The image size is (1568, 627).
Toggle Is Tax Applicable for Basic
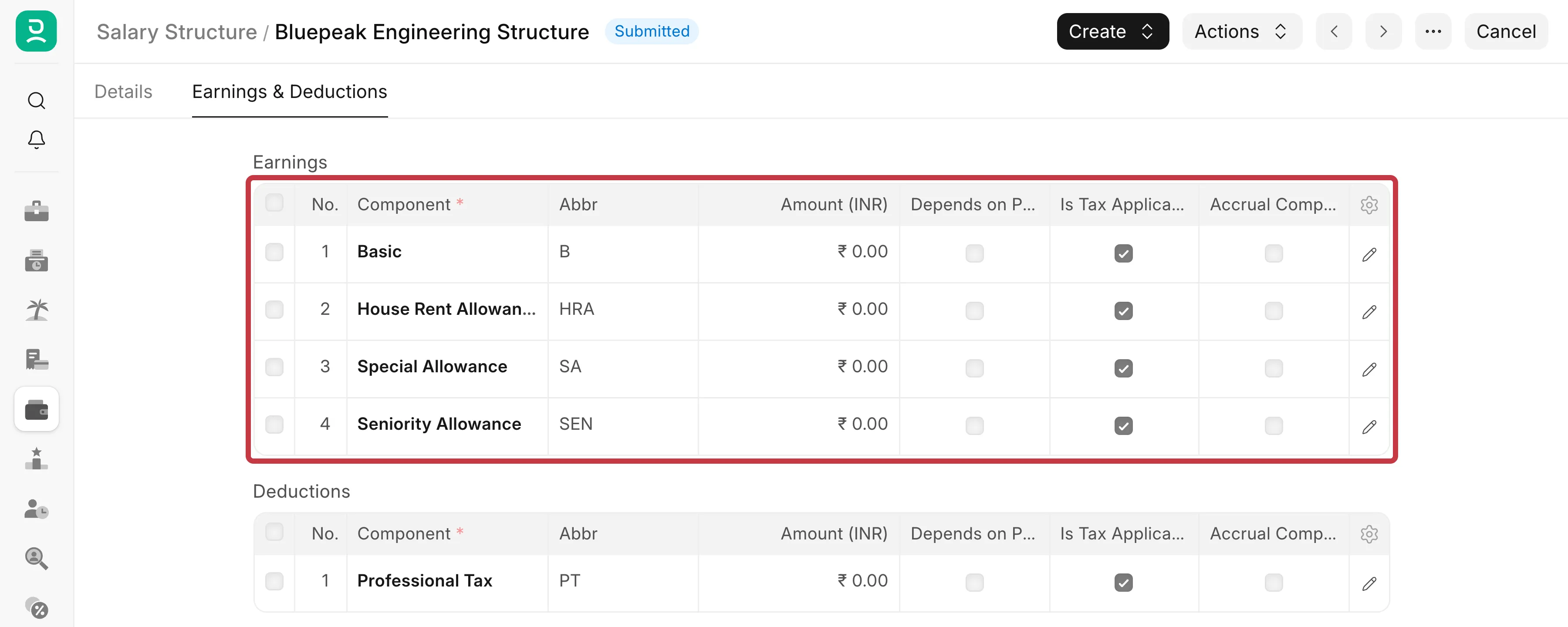click(1124, 253)
